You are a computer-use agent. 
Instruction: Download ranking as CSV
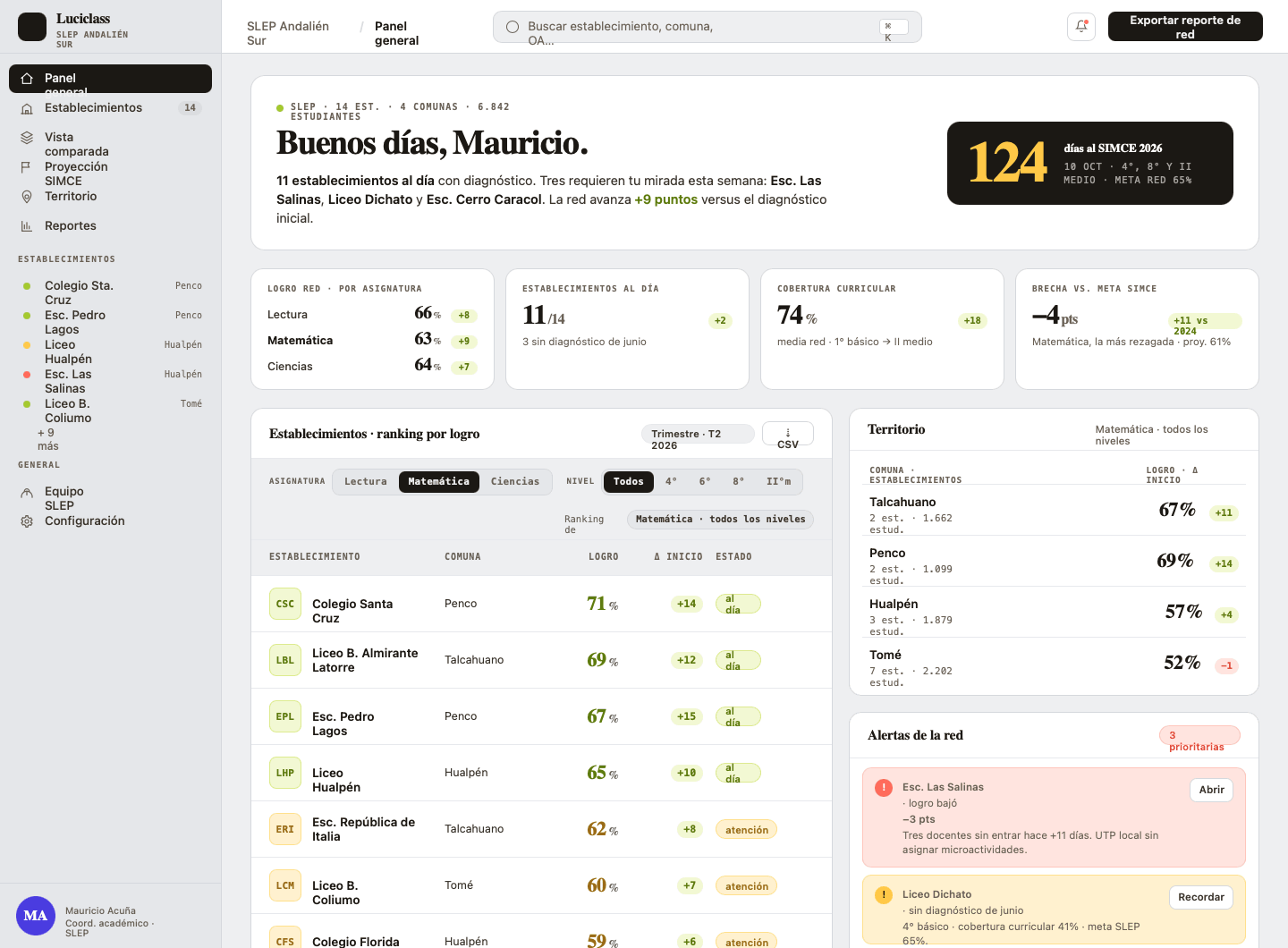pyautogui.click(x=788, y=434)
